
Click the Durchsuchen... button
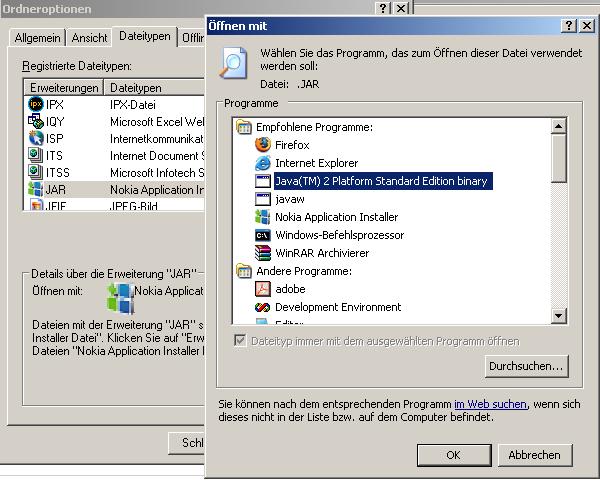(x=527, y=366)
